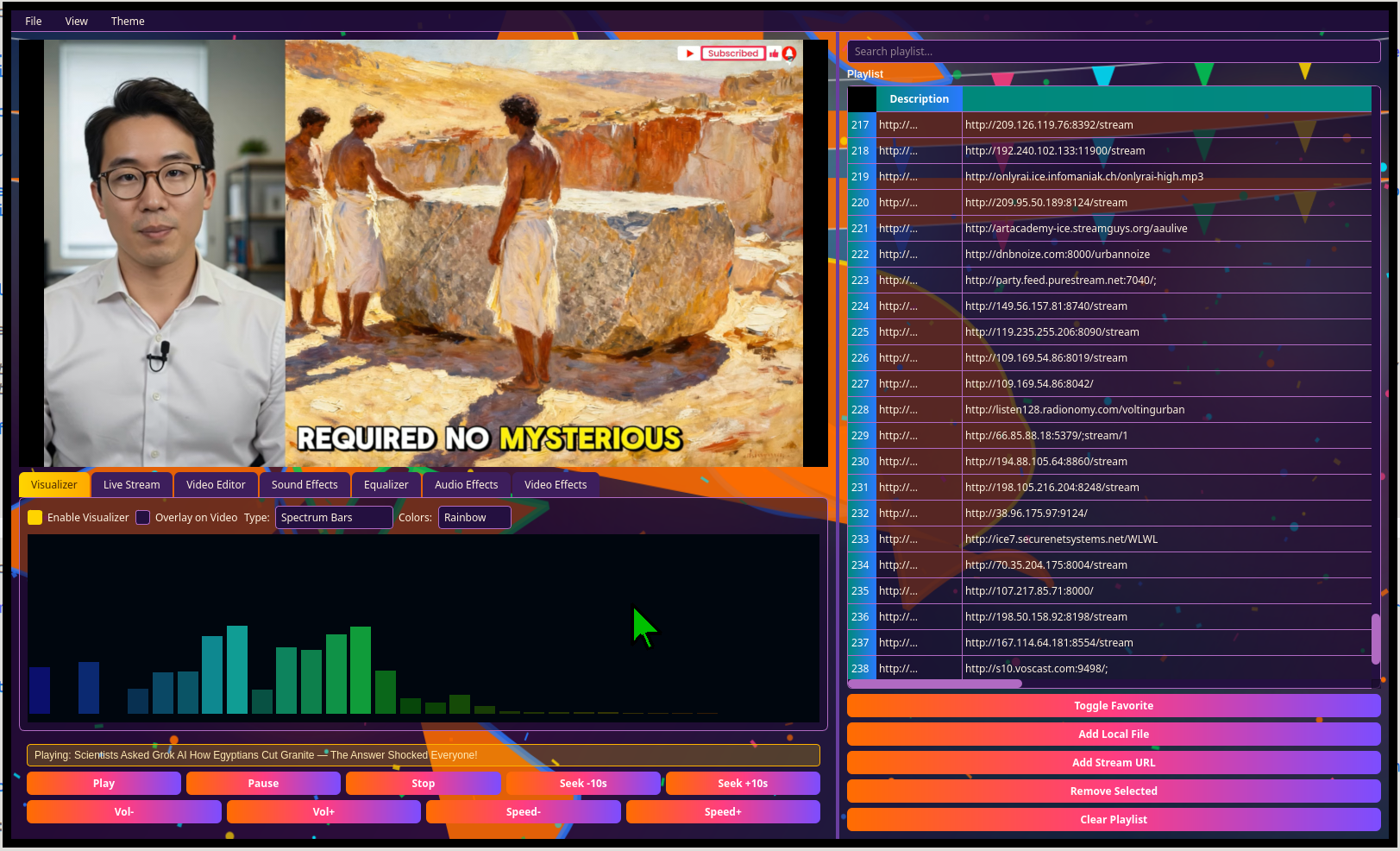The width and height of the screenshot is (1400, 851).
Task: Enable Visualizer checkbox toggle
Action: (x=35, y=518)
